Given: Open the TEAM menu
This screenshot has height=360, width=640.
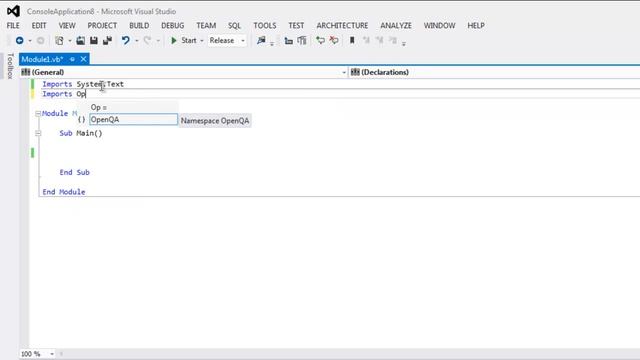Looking at the screenshot, I should [x=206, y=25].
